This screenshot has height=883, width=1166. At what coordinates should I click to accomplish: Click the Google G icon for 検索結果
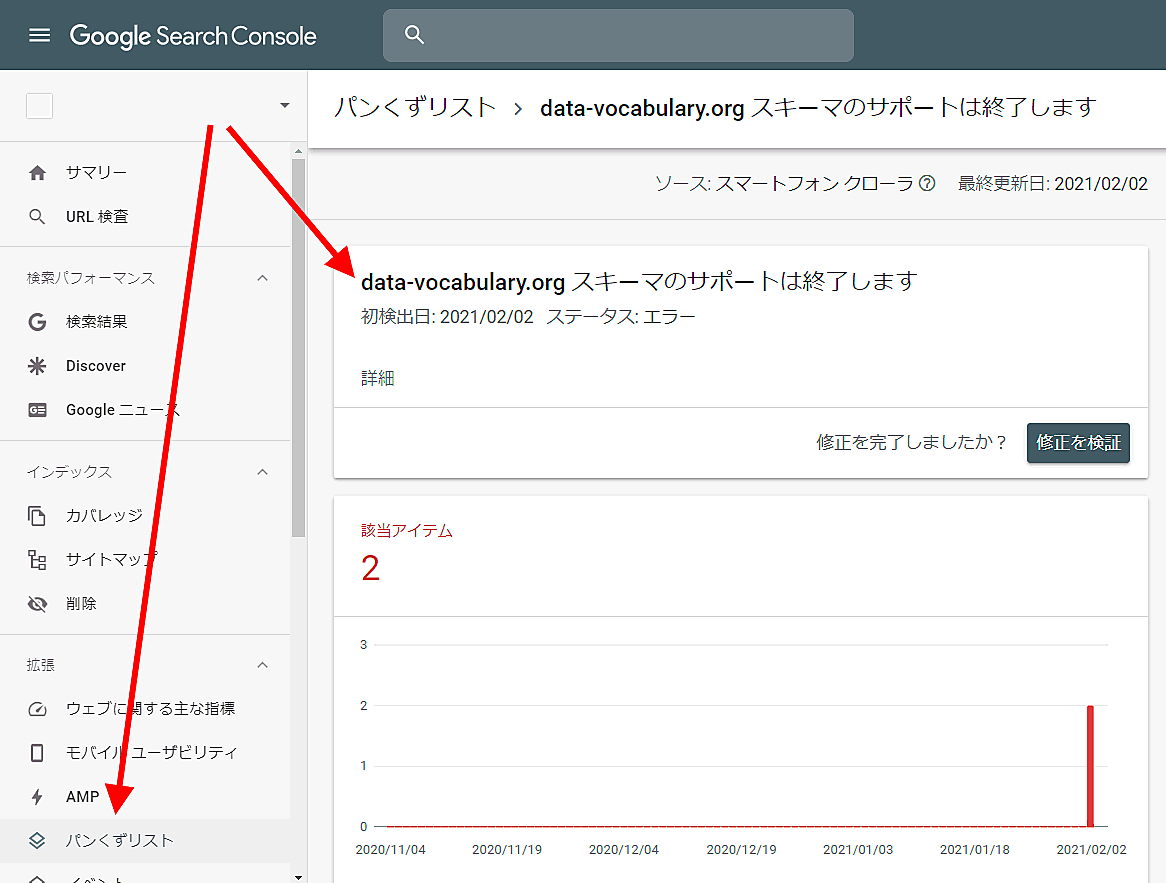coord(38,322)
